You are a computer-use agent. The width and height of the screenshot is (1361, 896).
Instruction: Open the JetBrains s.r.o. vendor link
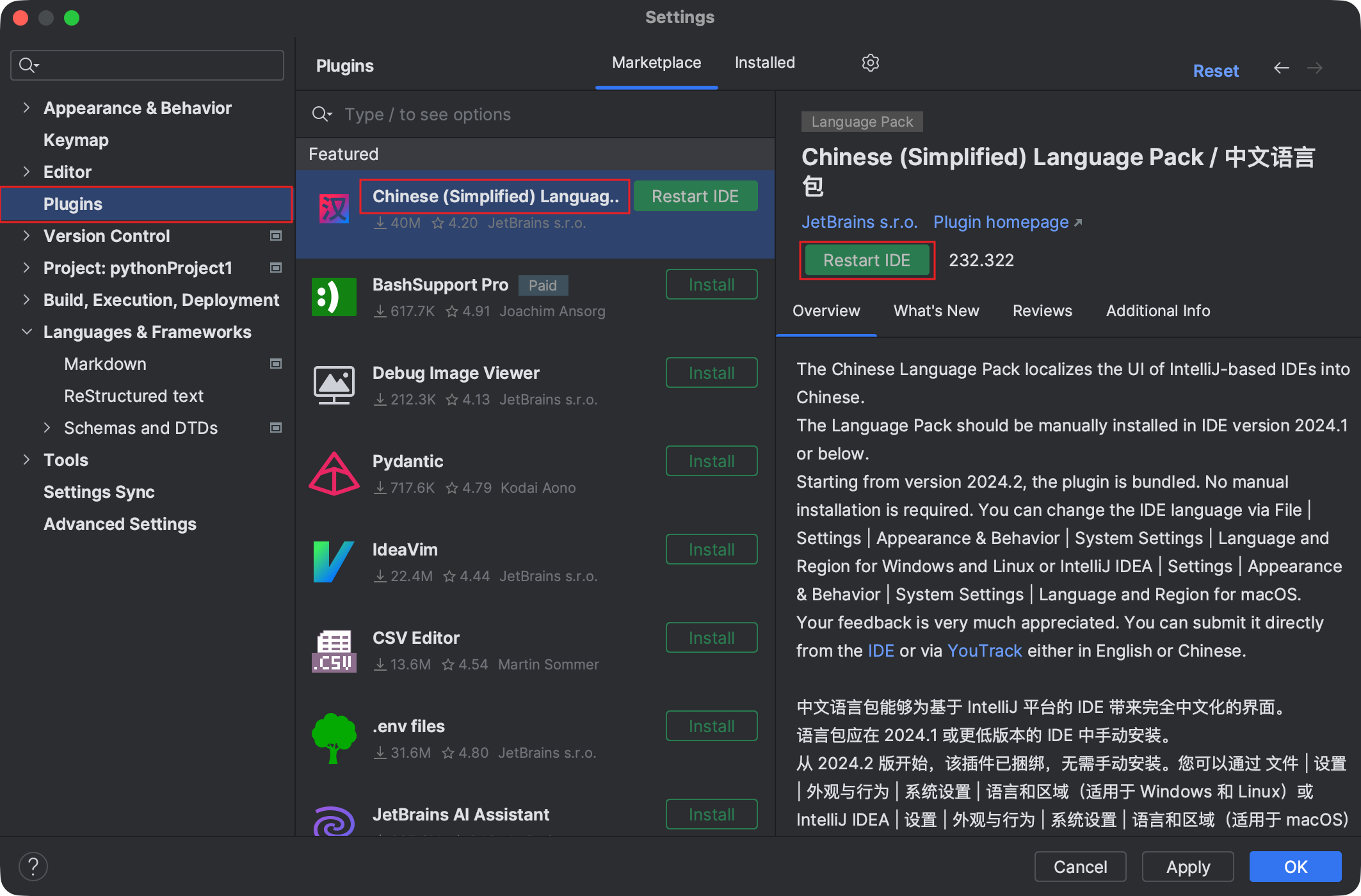pyautogui.click(x=859, y=222)
